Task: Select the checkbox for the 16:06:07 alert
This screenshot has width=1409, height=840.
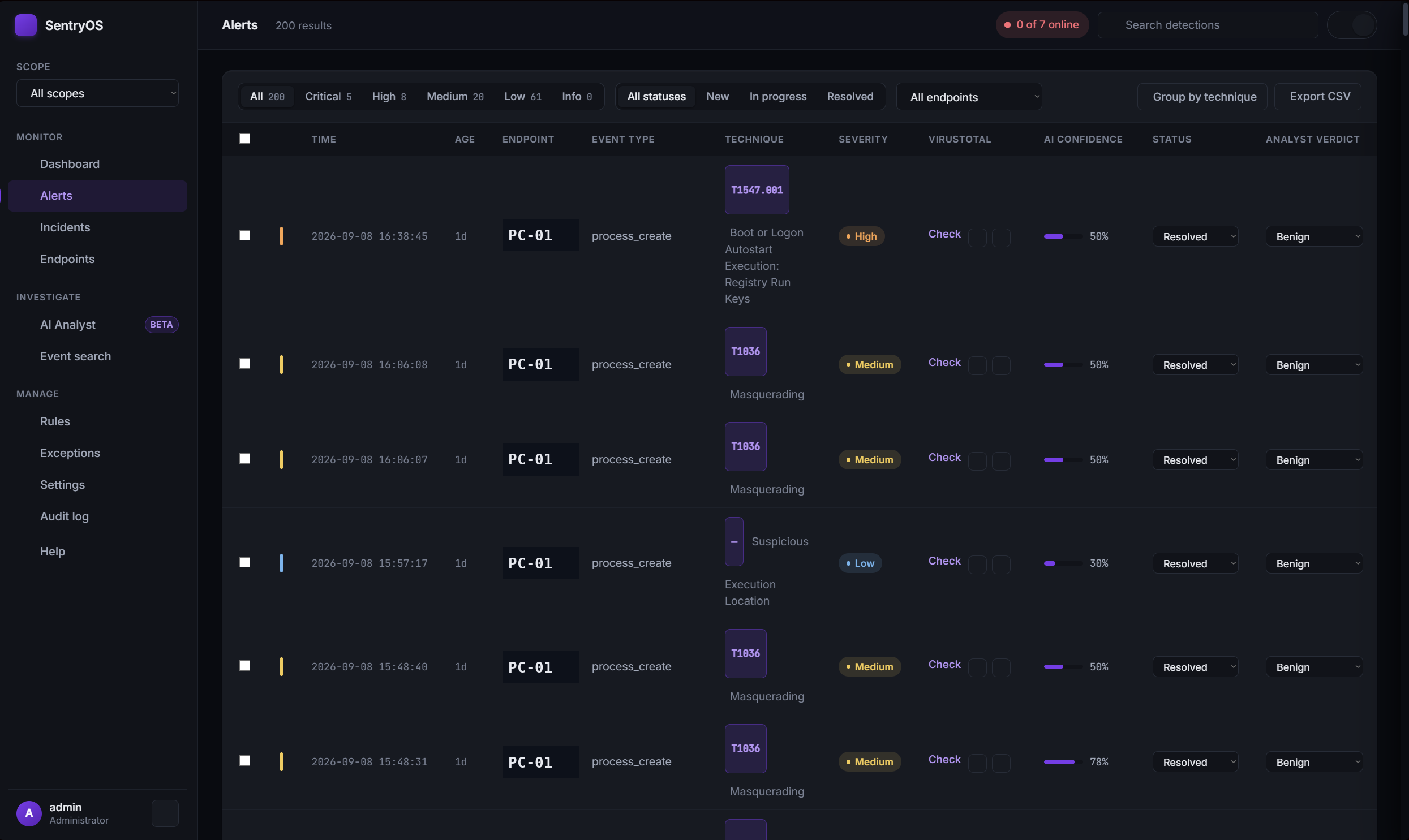Action: [x=244, y=459]
